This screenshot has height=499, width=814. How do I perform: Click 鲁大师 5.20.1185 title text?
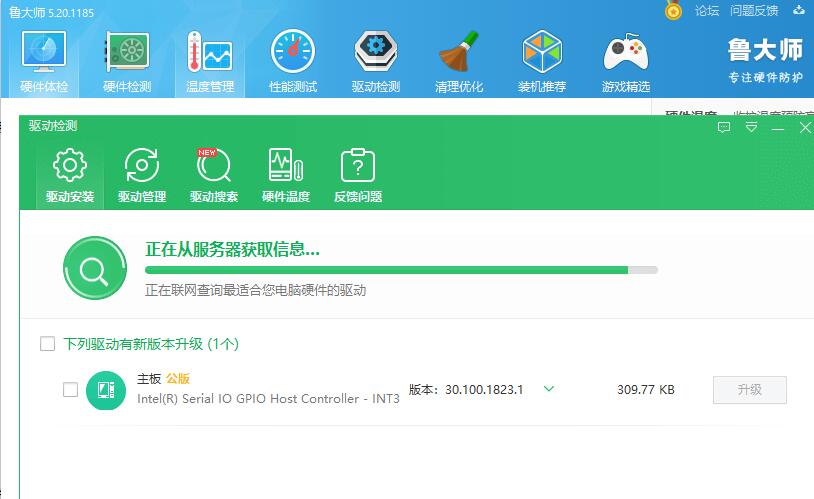(x=51, y=12)
